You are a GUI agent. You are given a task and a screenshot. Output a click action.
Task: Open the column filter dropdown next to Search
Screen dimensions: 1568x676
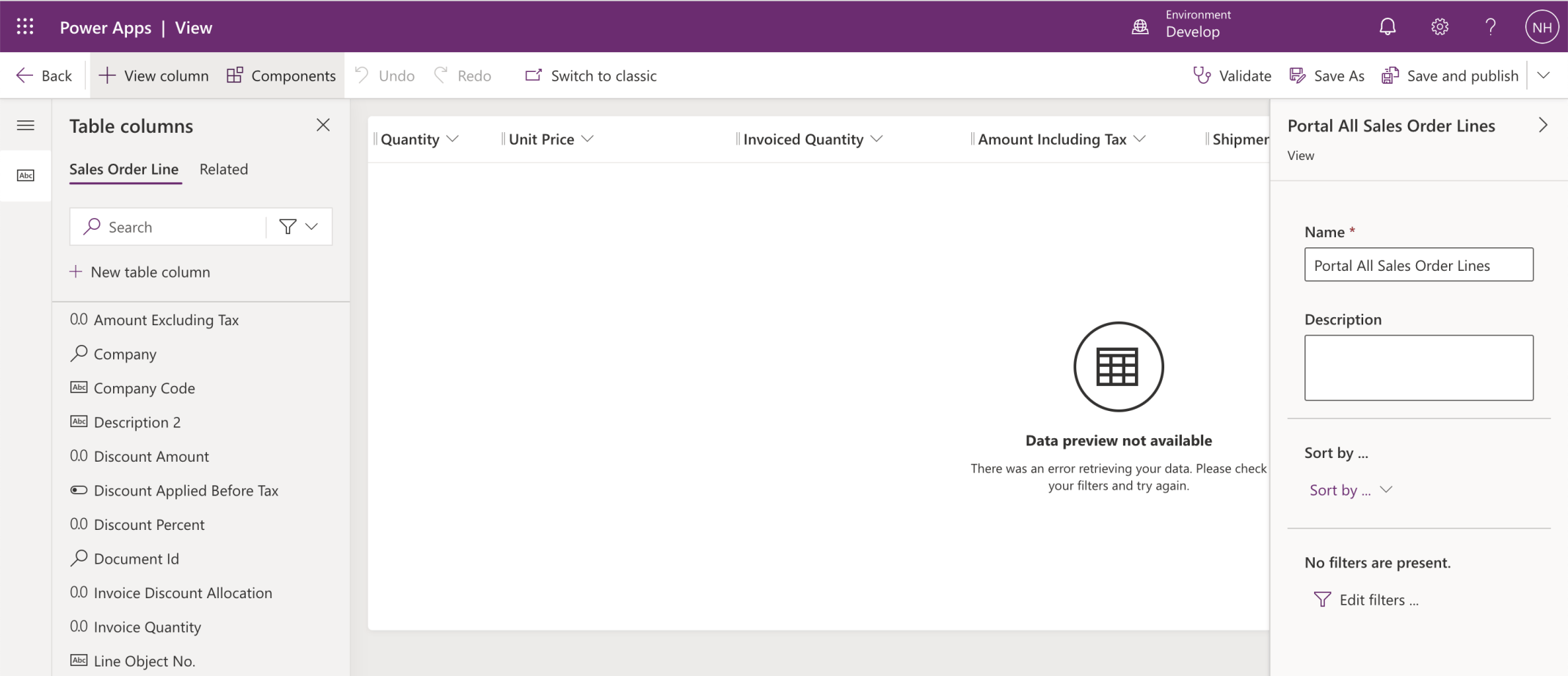[x=299, y=227]
